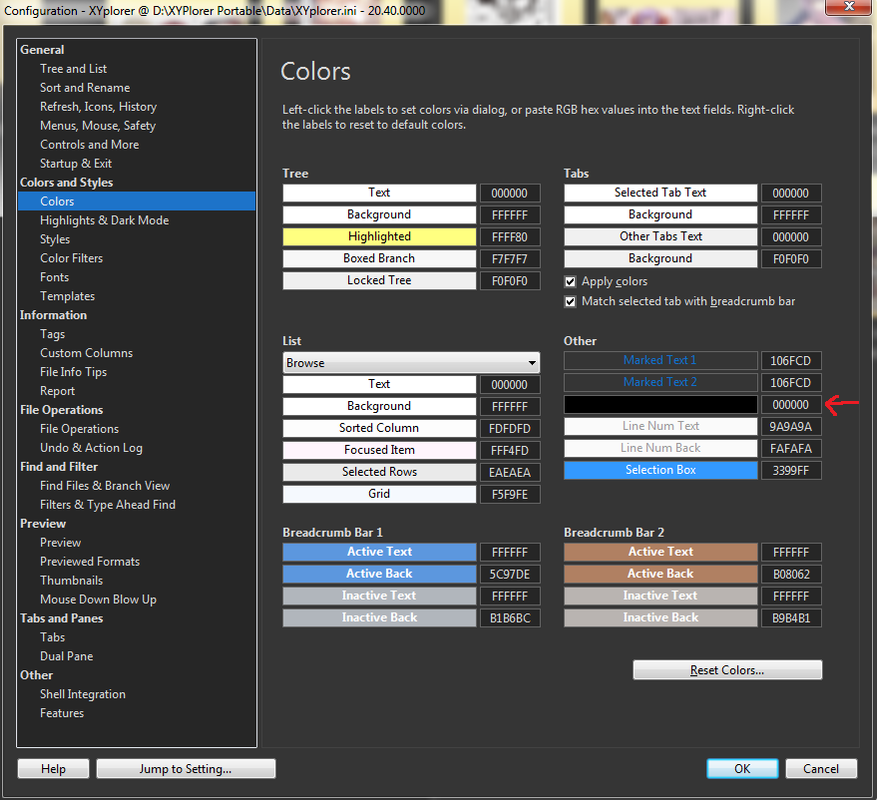Choose Marked Text 1 color
The image size is (877, 800).
(661, 360)
